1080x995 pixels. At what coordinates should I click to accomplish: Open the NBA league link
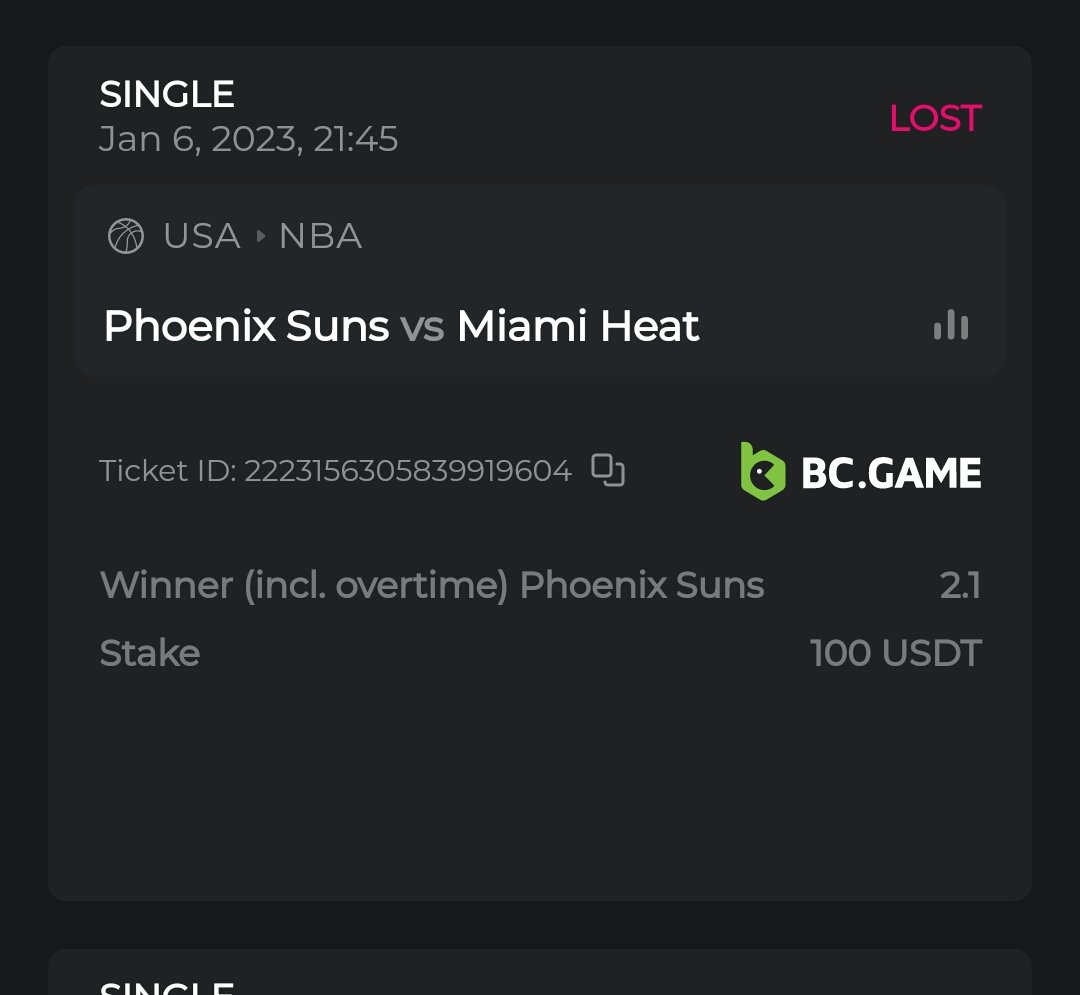coord(320,237)
